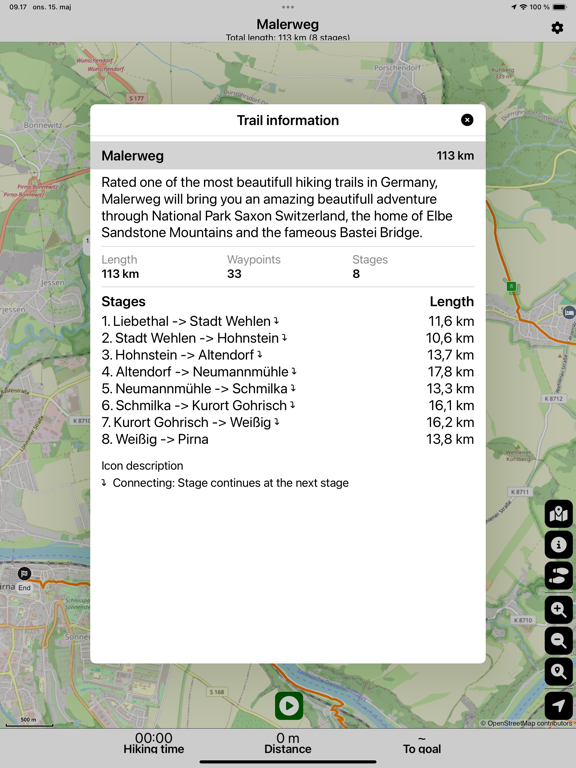Tap the trail description paragraph
The height and width of the screenshot is (768, 576).
tap(277, 207)
